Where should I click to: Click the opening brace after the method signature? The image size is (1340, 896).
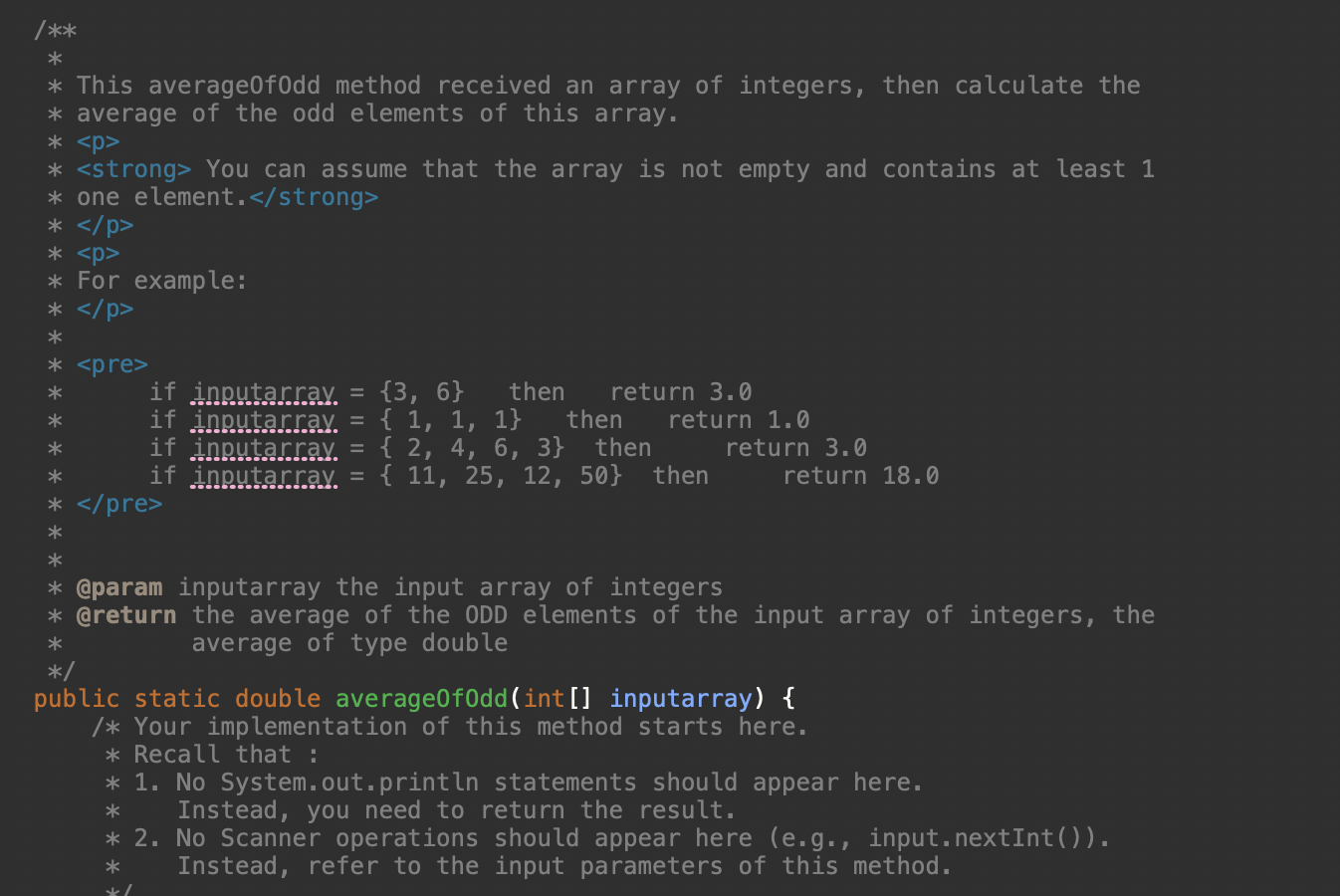click(786, 698)
